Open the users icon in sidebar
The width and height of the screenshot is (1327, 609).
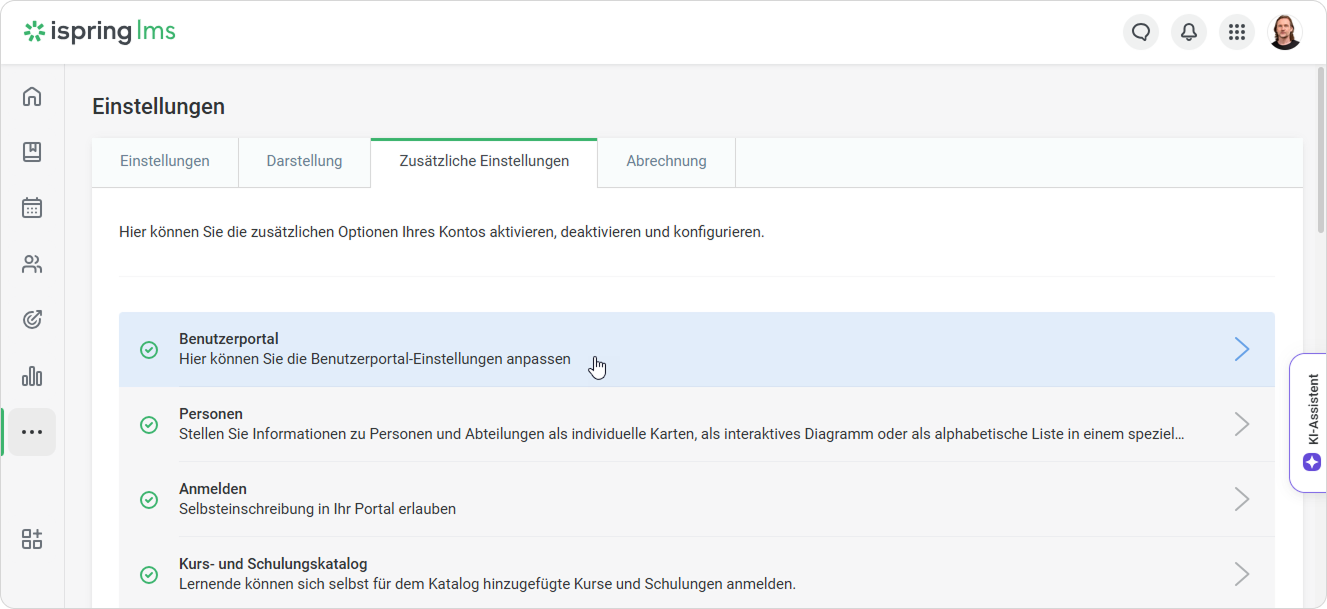[32, 264]
